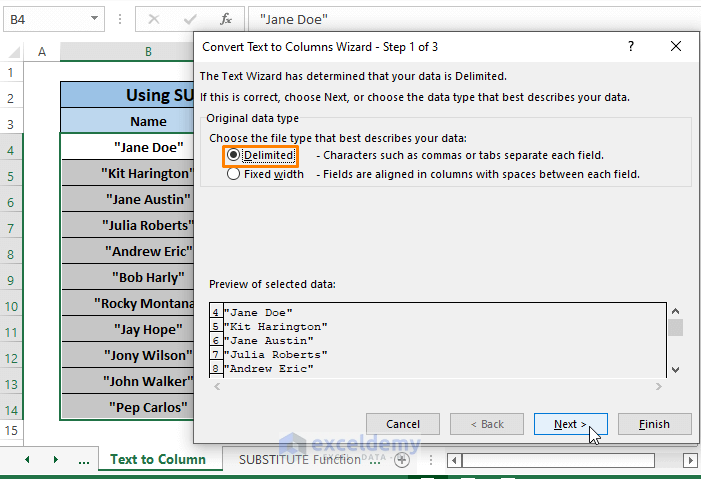
Task: Click the sheet tabs ellipsis at left
Action: [84, 460]
